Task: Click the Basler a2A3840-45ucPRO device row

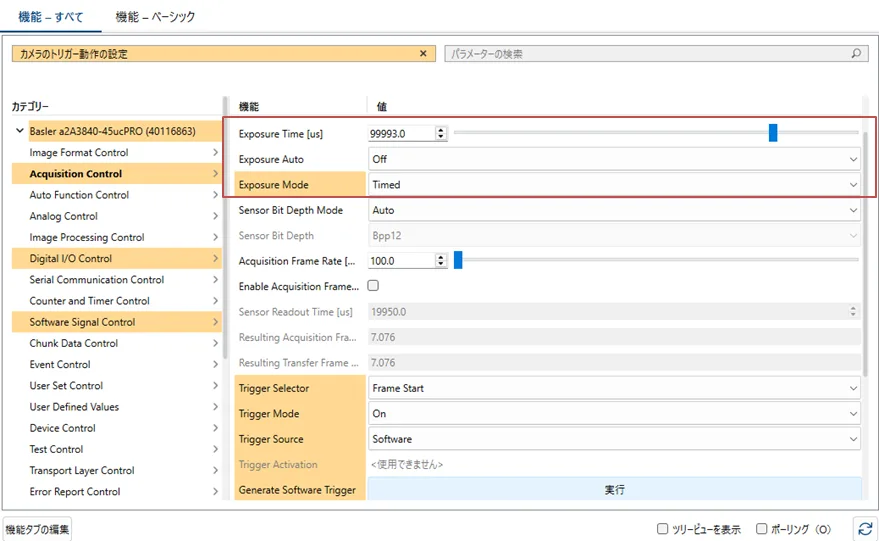Action: point(124,131)
